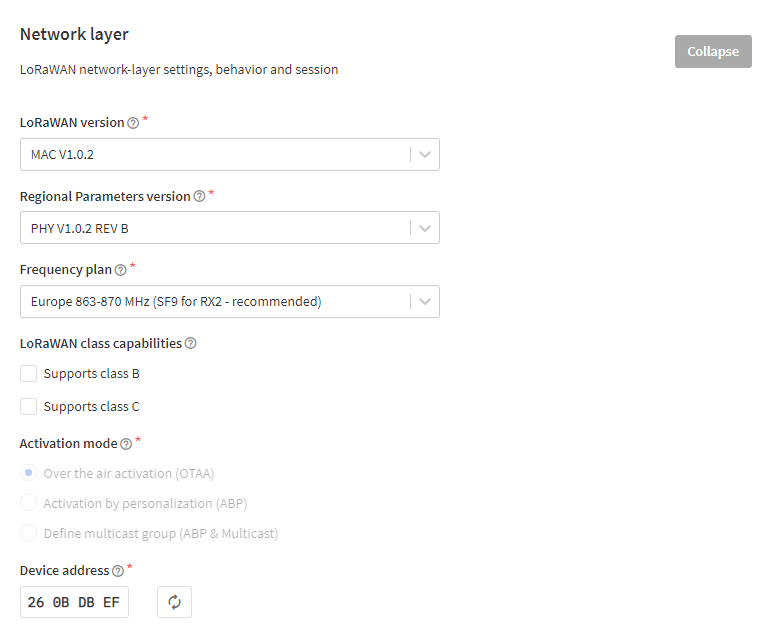Click the Device address input field
This screenshot has width=762, height=625.
pyautogui.click(x=74, y=602)
